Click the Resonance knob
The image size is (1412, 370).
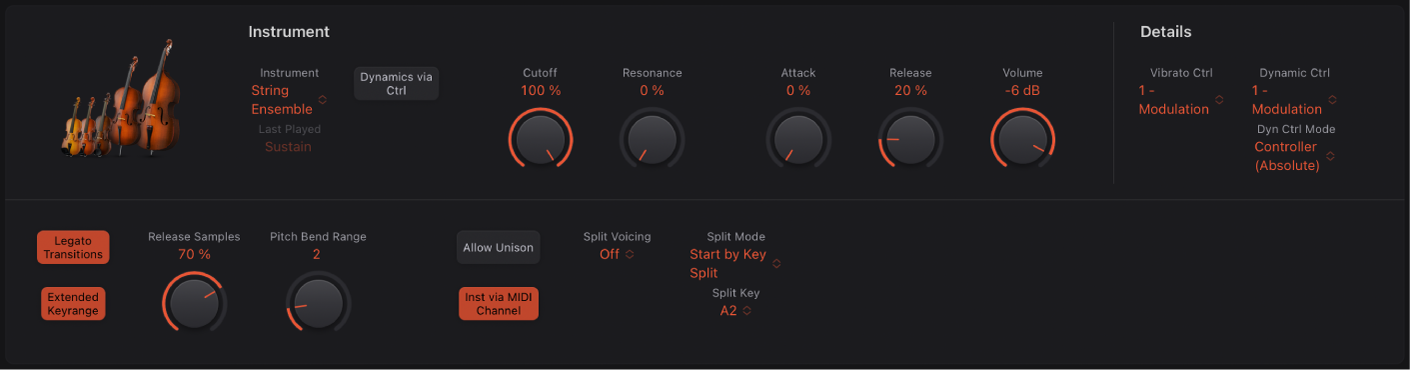pyautogui.click(x=651, y=140)
